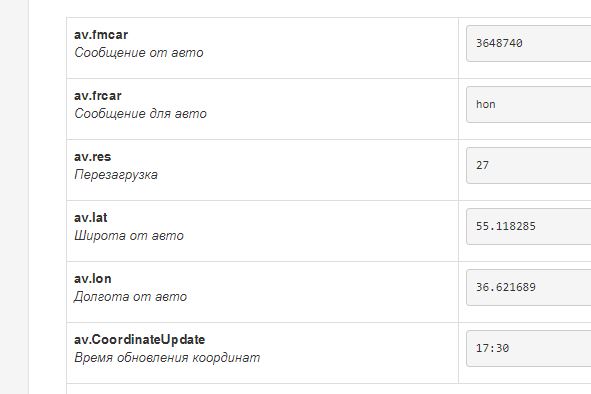This screenshot has width=591, height=394.
Task: Select the av.res setting label
Action: [93, 157]
